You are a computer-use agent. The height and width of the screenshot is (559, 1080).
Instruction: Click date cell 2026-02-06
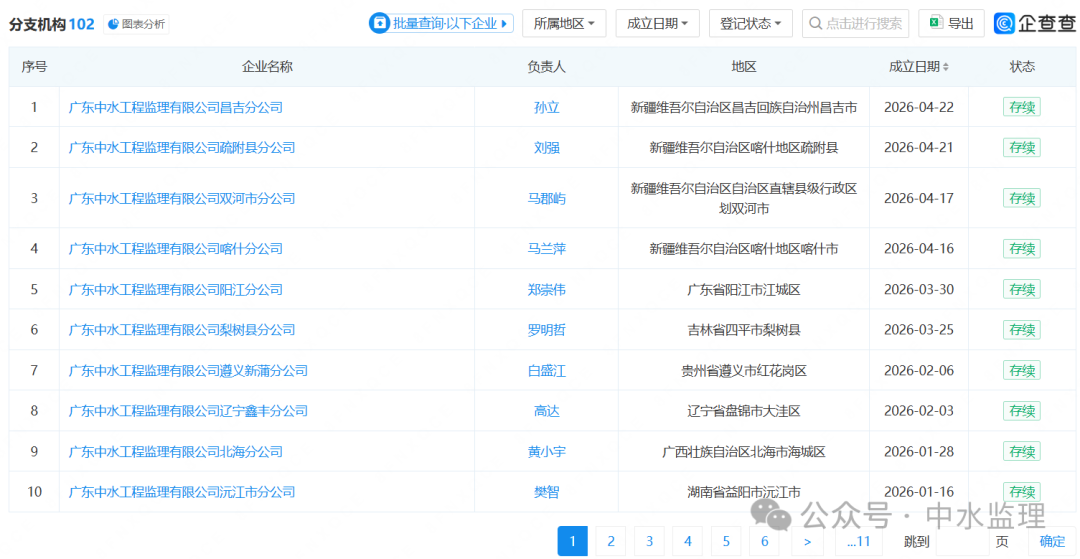point(919,371)
